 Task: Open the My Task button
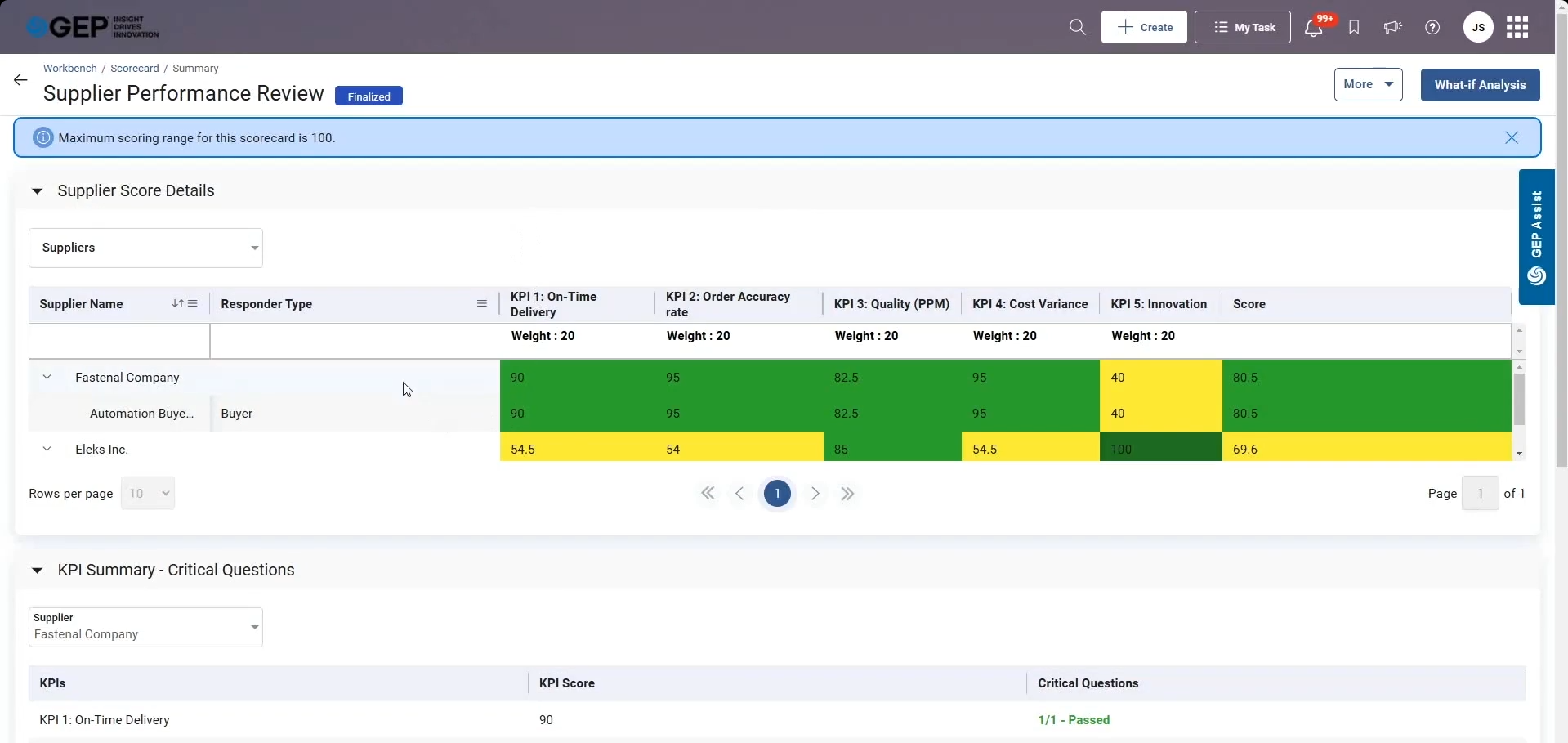pyautogui.click(x=1242, y=27)
